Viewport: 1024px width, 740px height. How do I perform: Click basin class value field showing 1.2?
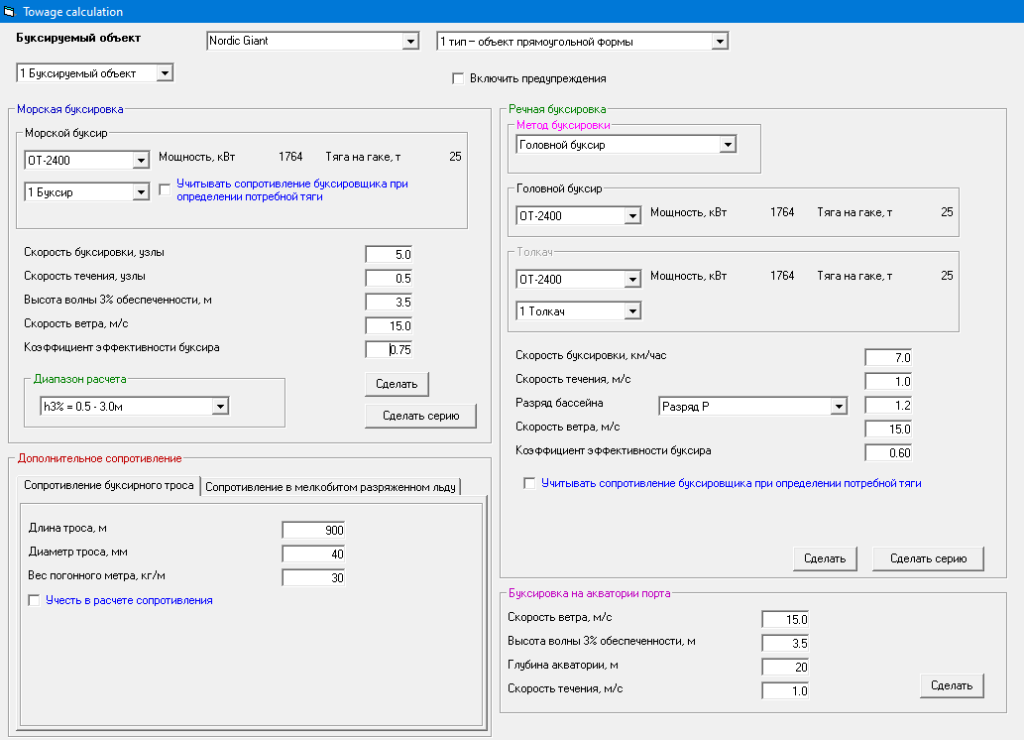(888, 405)
